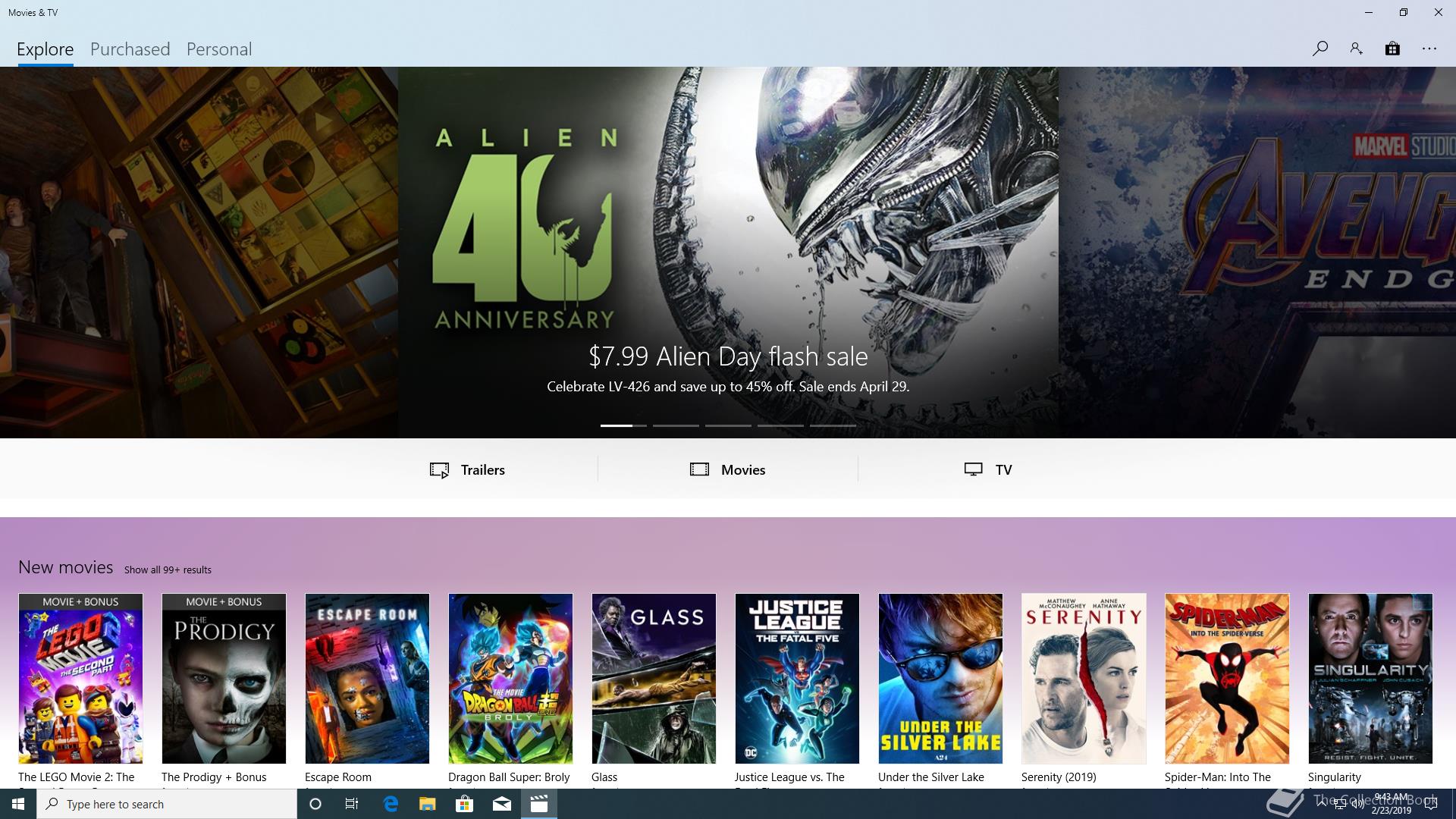Select the third carousel page indicator
This screenshot has height=819, width=1456.
(x=728, y=425)
